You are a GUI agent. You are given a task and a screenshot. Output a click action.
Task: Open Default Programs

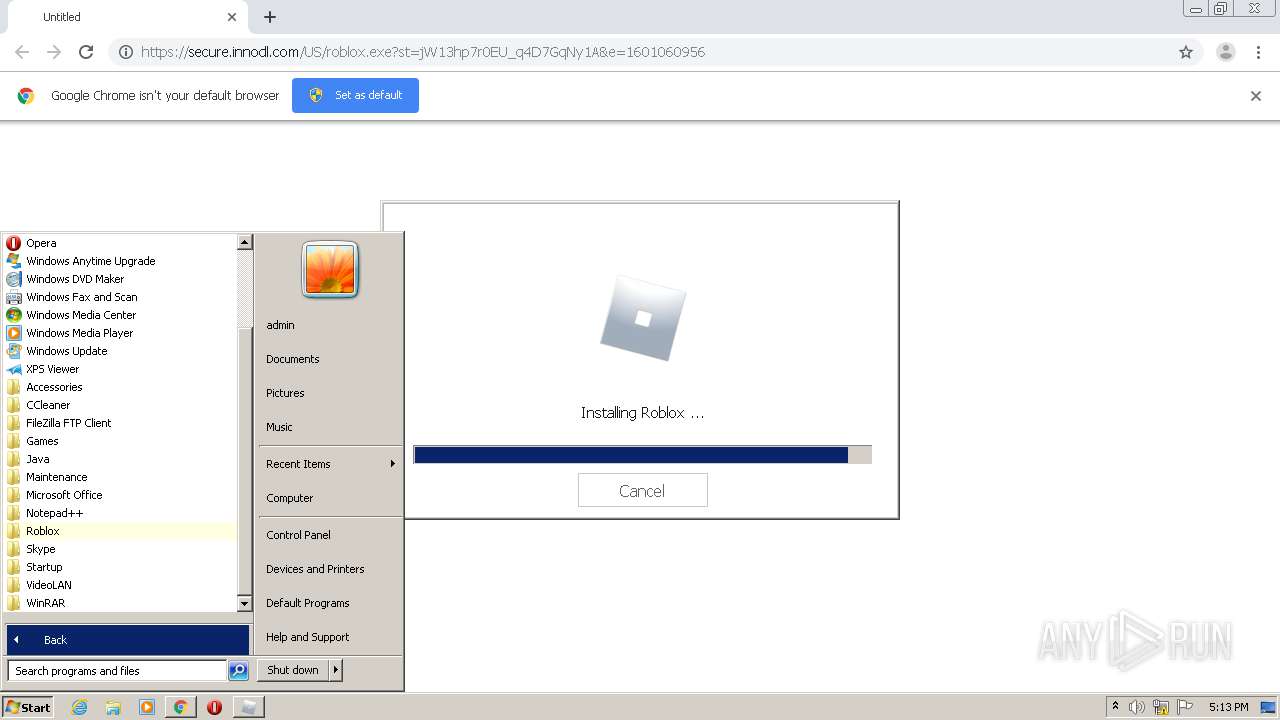[330, 603]
